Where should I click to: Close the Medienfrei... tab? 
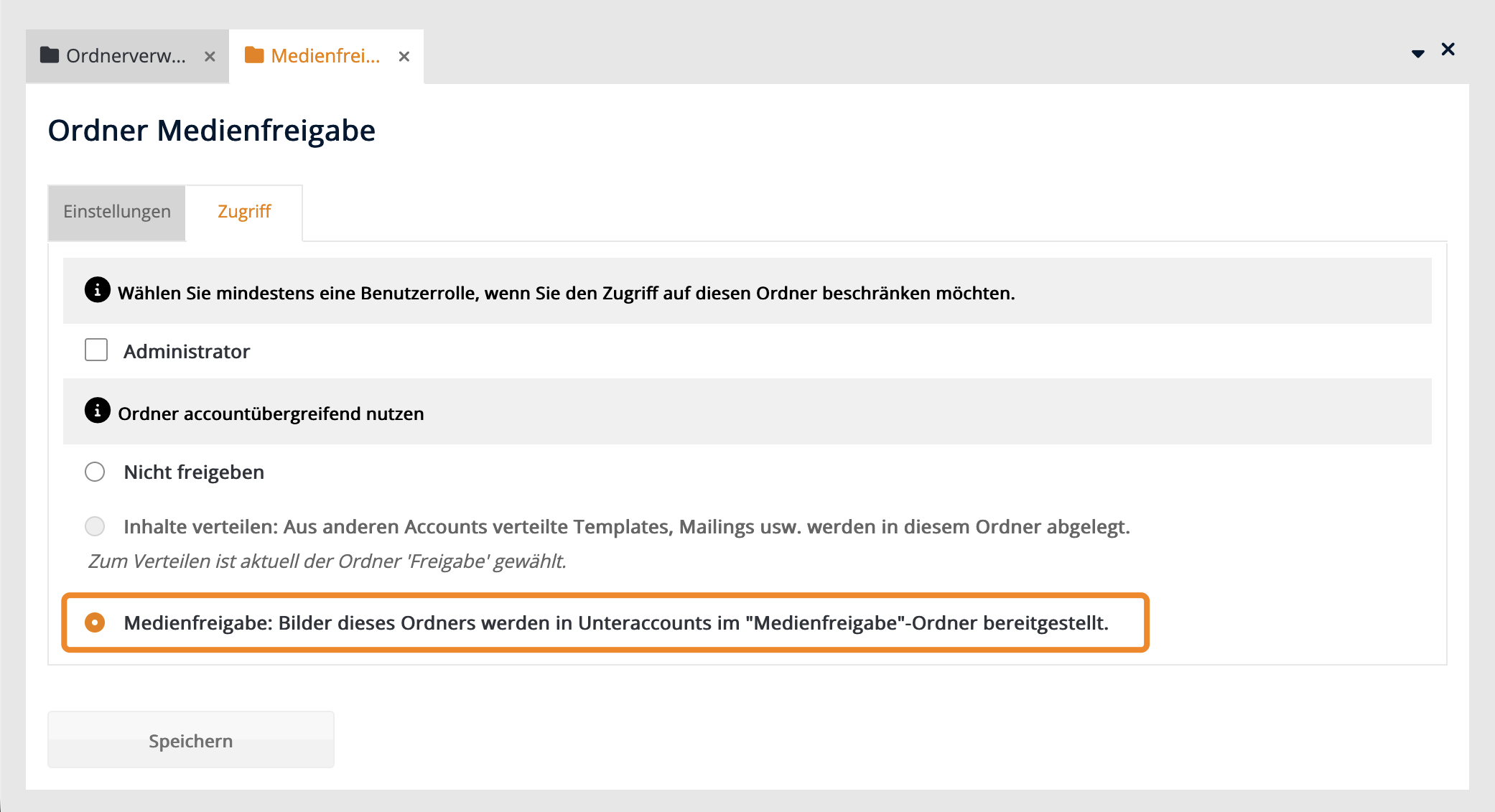(x=404, y=57)
